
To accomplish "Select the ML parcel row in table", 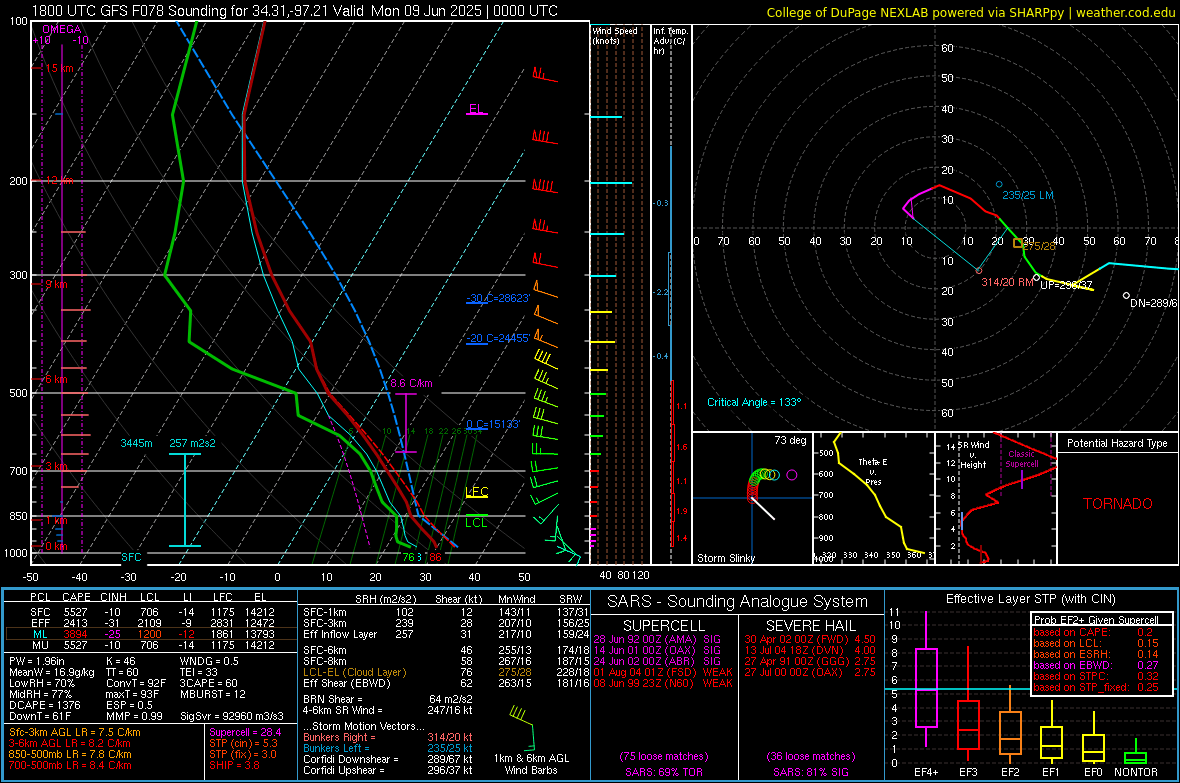I will point(152,634).
